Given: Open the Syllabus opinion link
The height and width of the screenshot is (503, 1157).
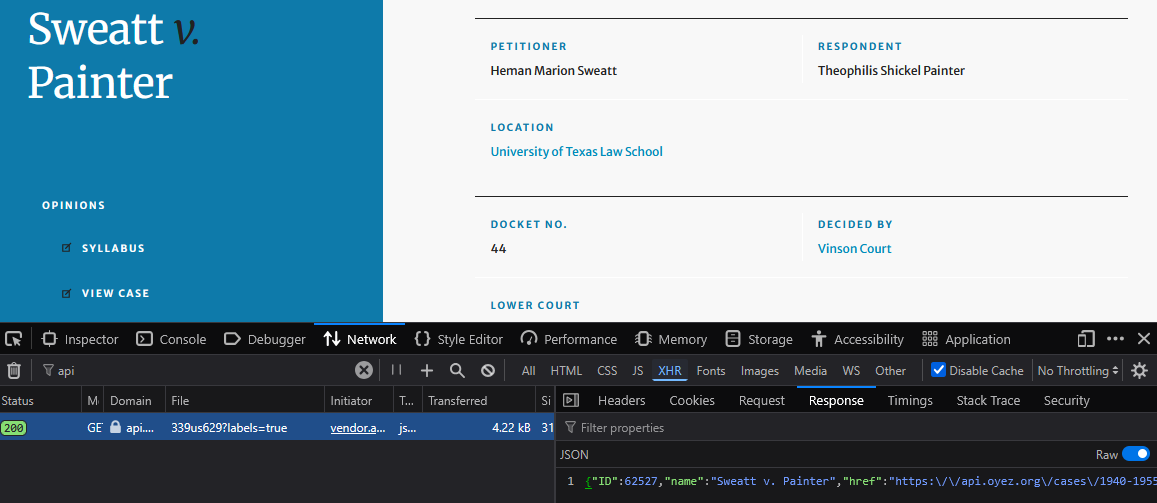Looking at the screenshot, I should (113, 248).
